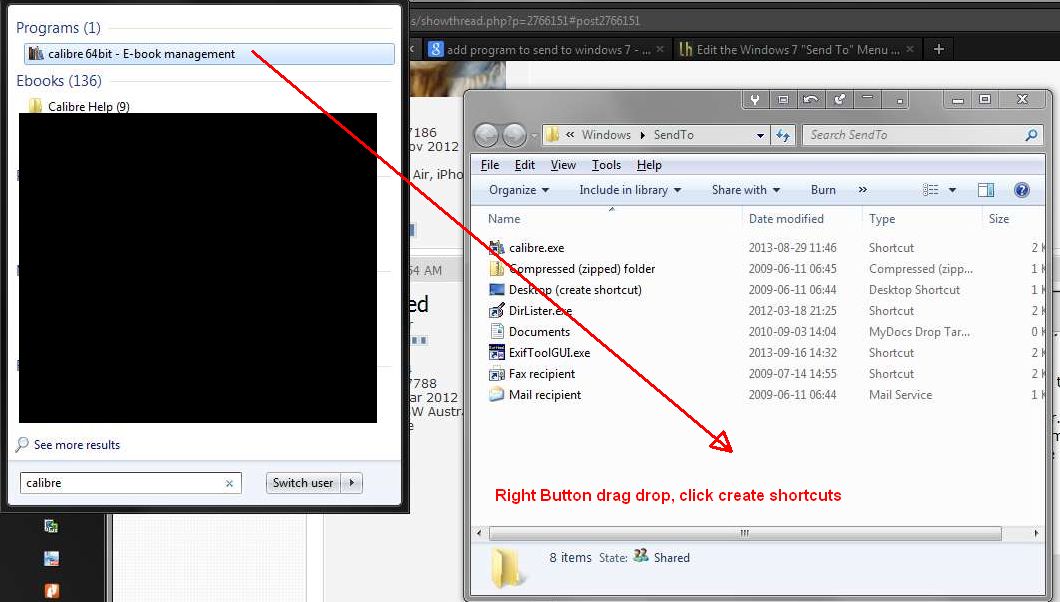
Task: Clear the start menu search text
Action: click(x=229, y=483)
